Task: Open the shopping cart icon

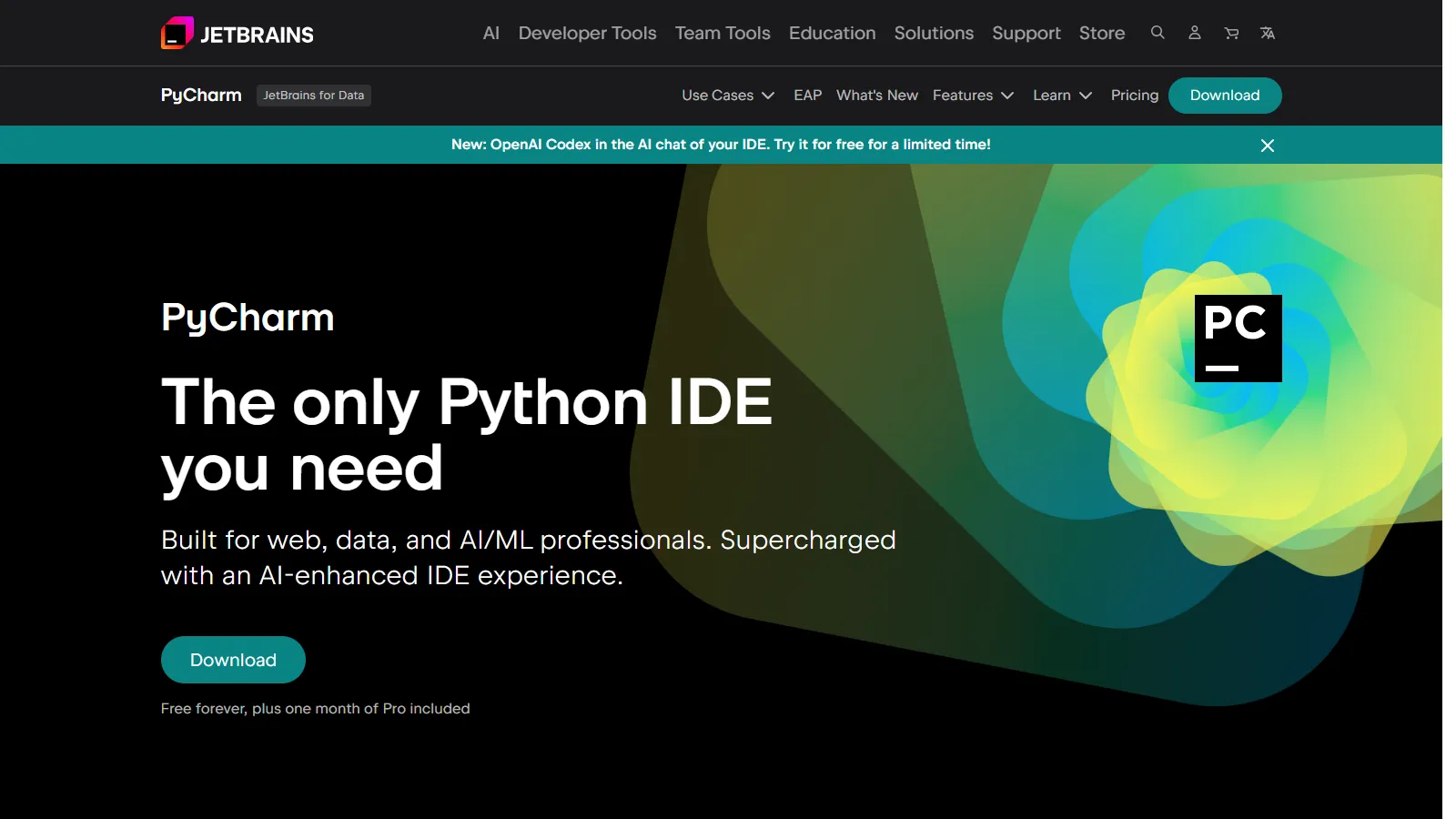Action: (1230, 33)
